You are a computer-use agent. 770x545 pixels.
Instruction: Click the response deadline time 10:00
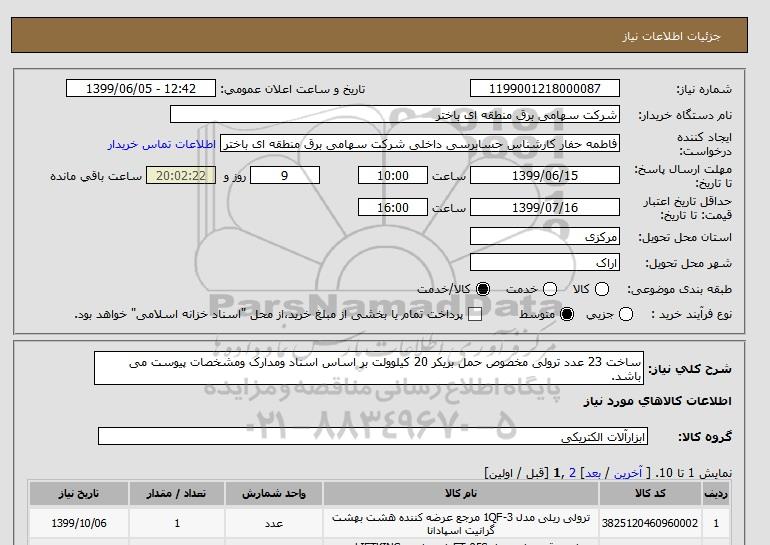tap(393, 175)
